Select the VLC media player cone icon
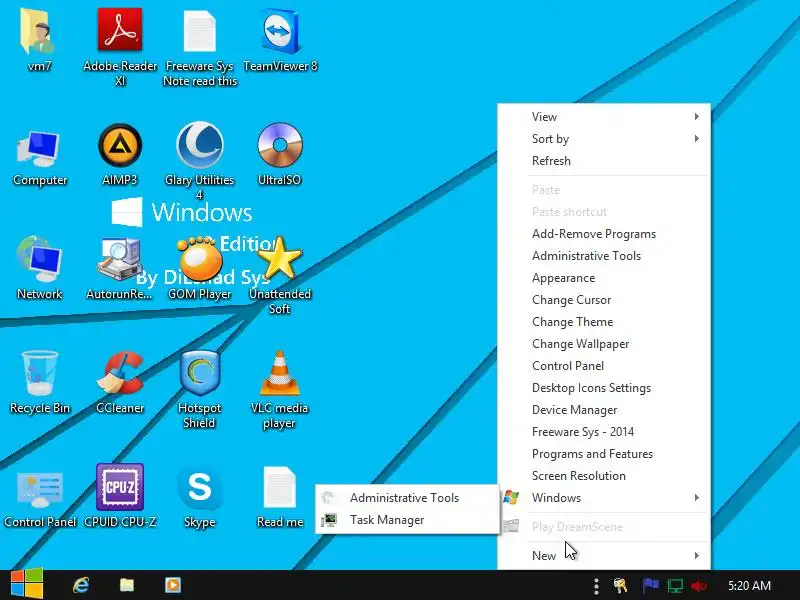The height and width of the screenshot is (600, 800). [x=280, y=373]
